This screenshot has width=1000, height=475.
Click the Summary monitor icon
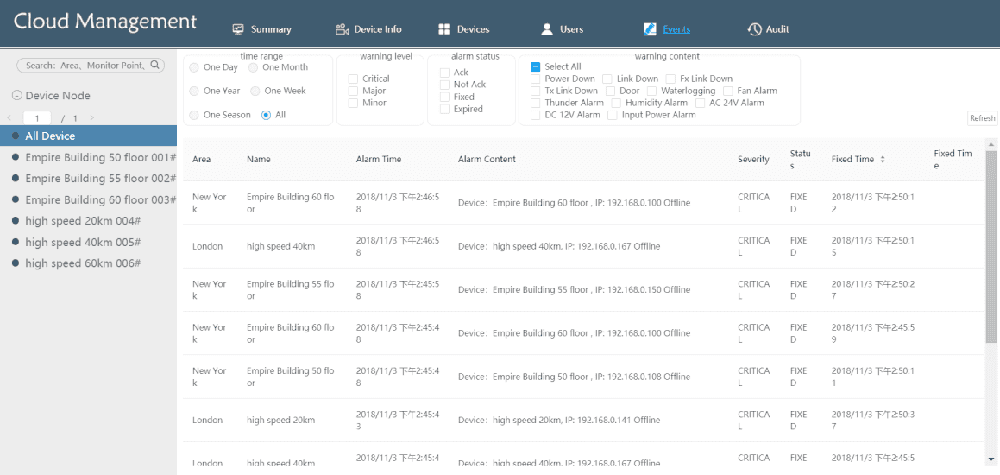coord(239,29)
